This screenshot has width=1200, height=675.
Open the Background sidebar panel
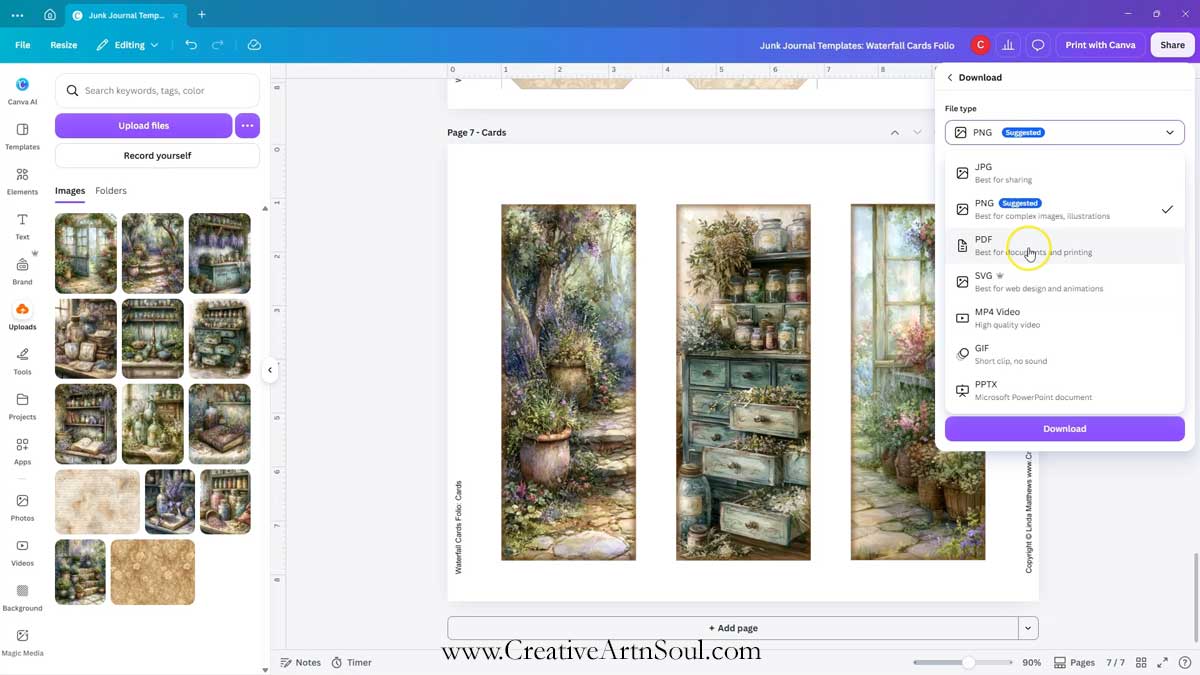pos(22,597)
